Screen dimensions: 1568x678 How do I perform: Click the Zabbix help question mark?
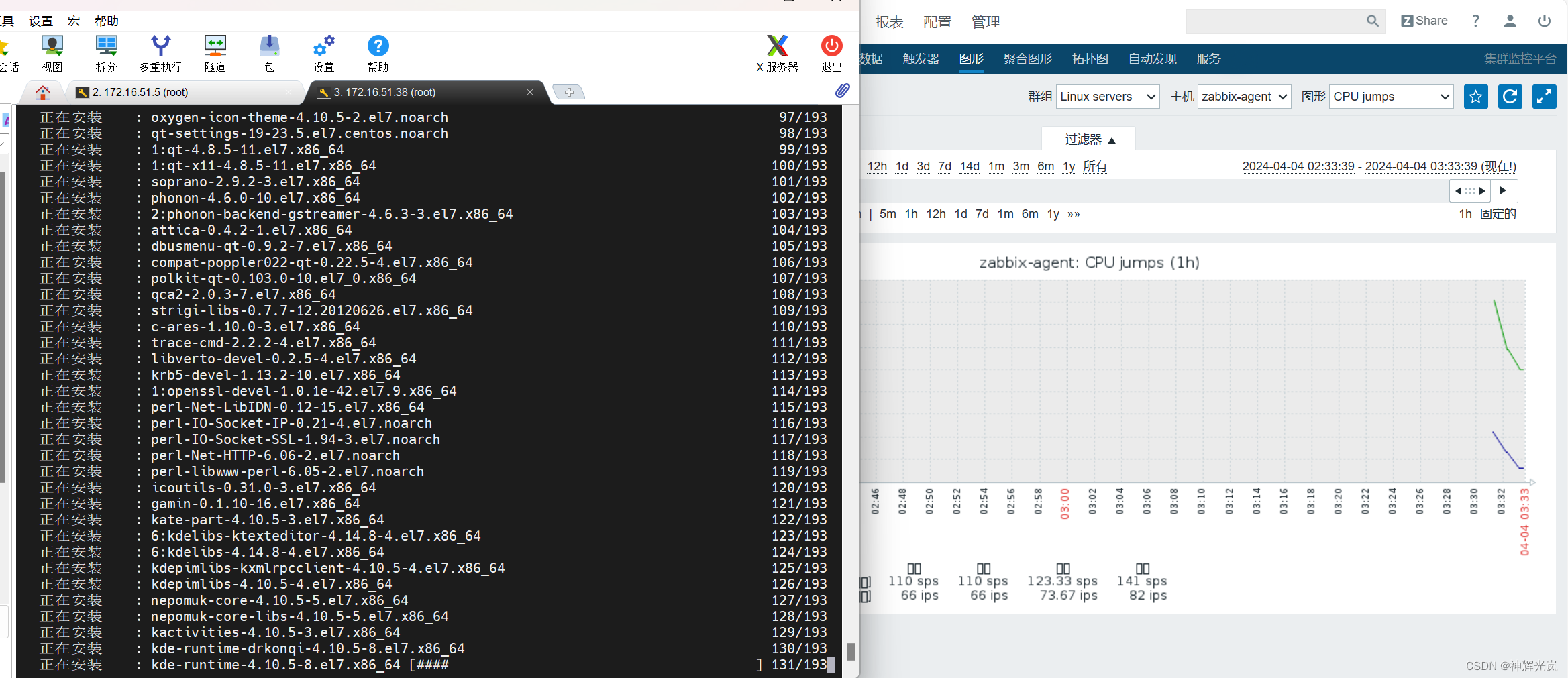point(1475,21)
